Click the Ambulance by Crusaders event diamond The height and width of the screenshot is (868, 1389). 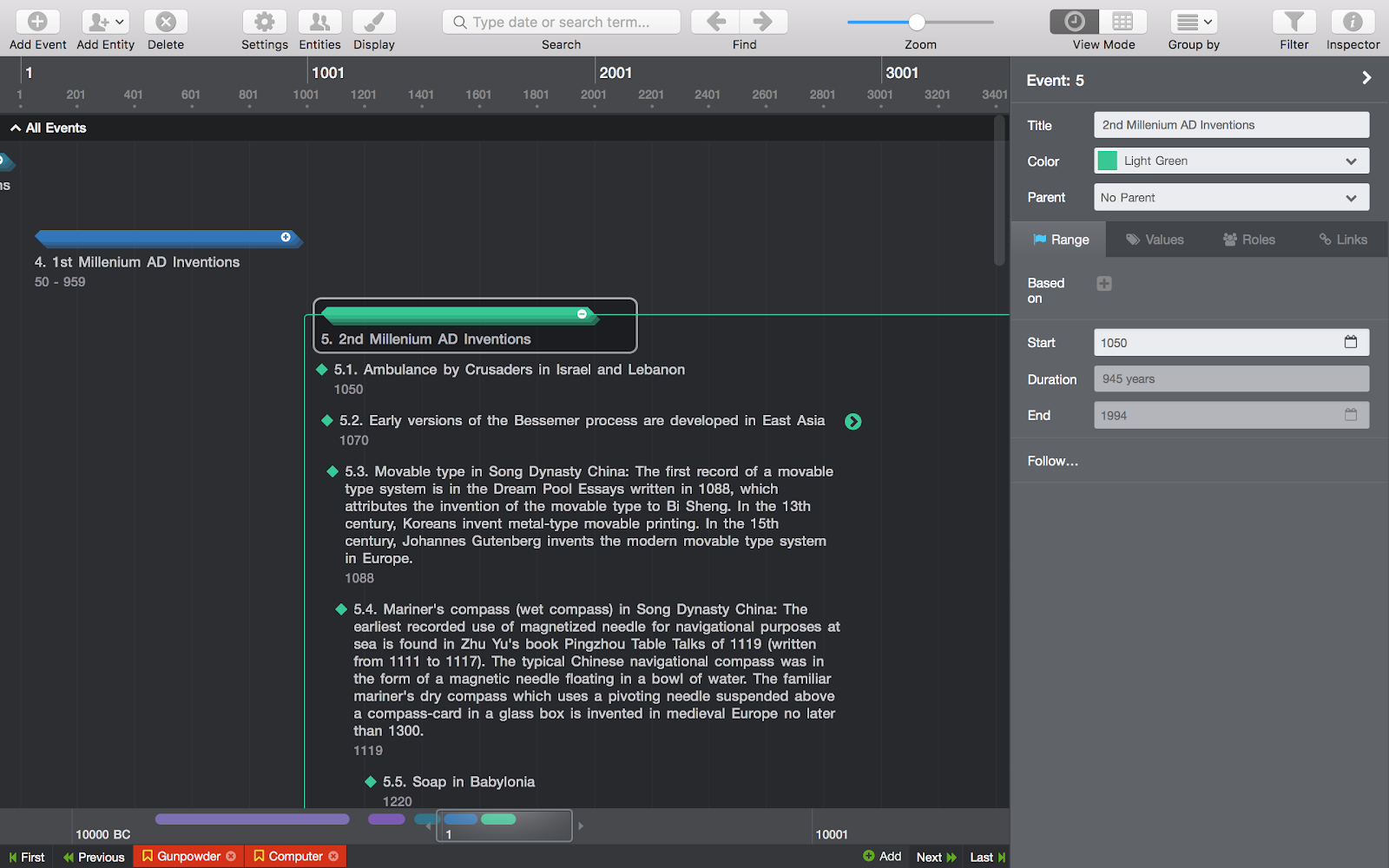point(322,370)
